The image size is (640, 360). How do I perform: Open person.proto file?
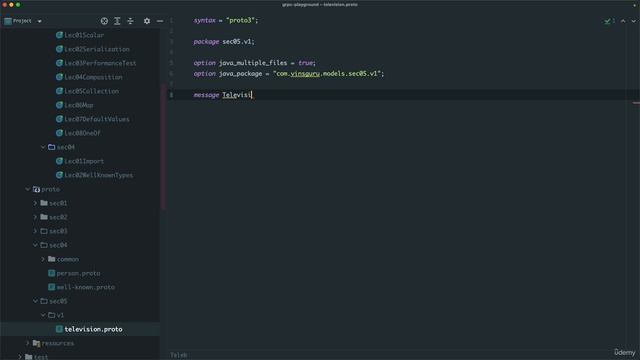click(x=78, y=273)
